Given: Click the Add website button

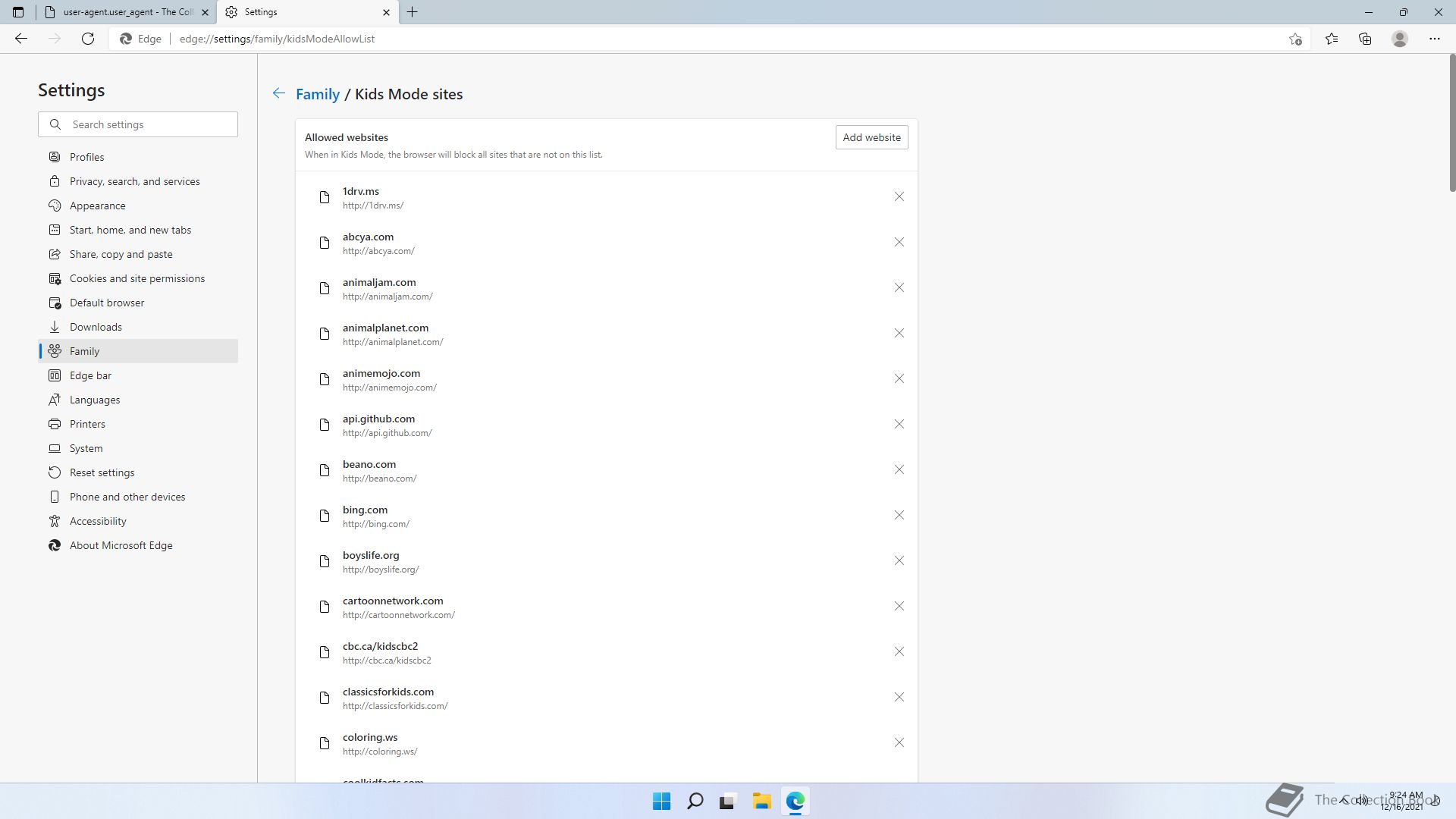Looking at the screenshot, I should point(871,137).
